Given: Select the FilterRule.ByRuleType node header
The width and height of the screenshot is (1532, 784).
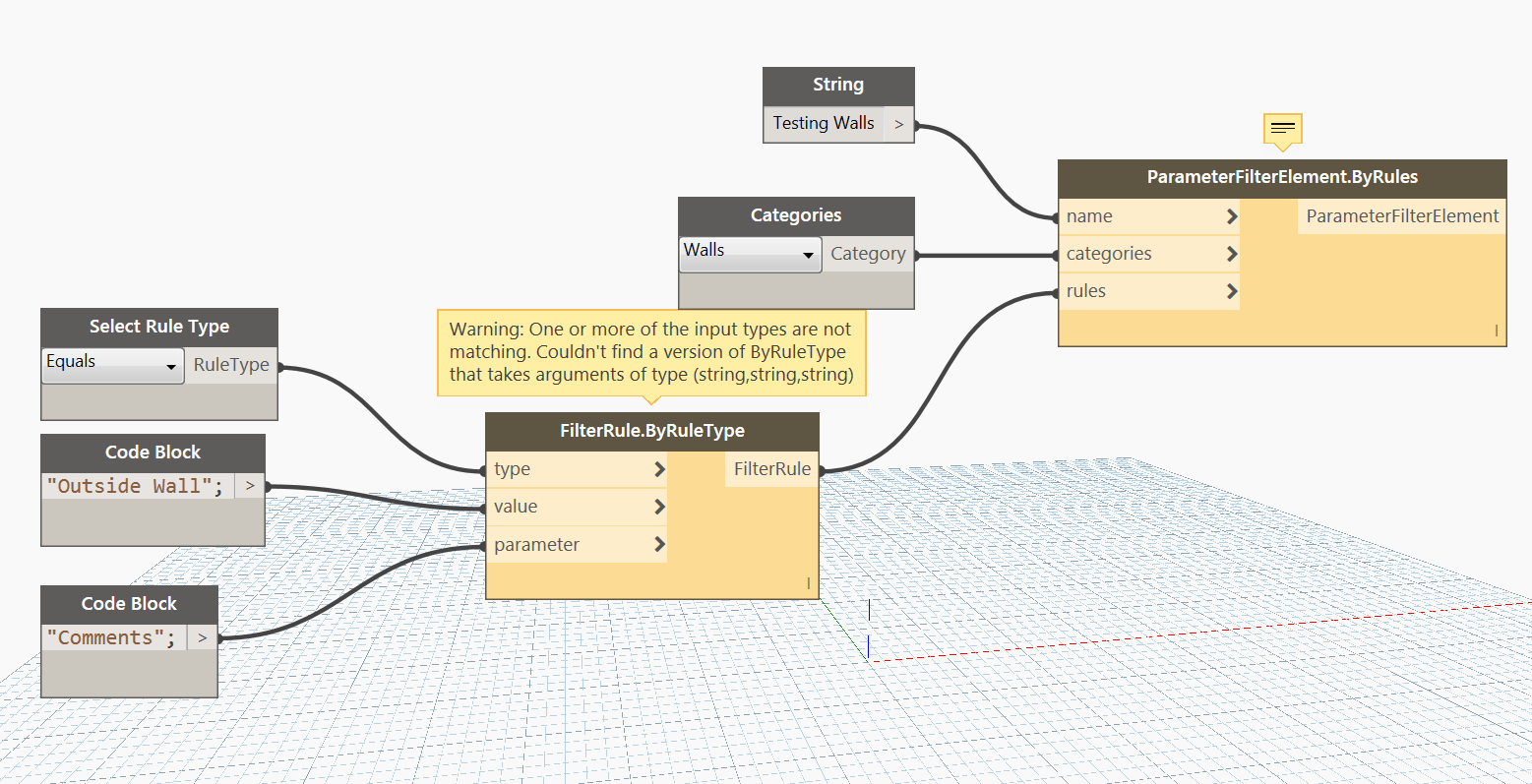Looking at the screenshot, I should pyautogui.click(x=651, y=431).
